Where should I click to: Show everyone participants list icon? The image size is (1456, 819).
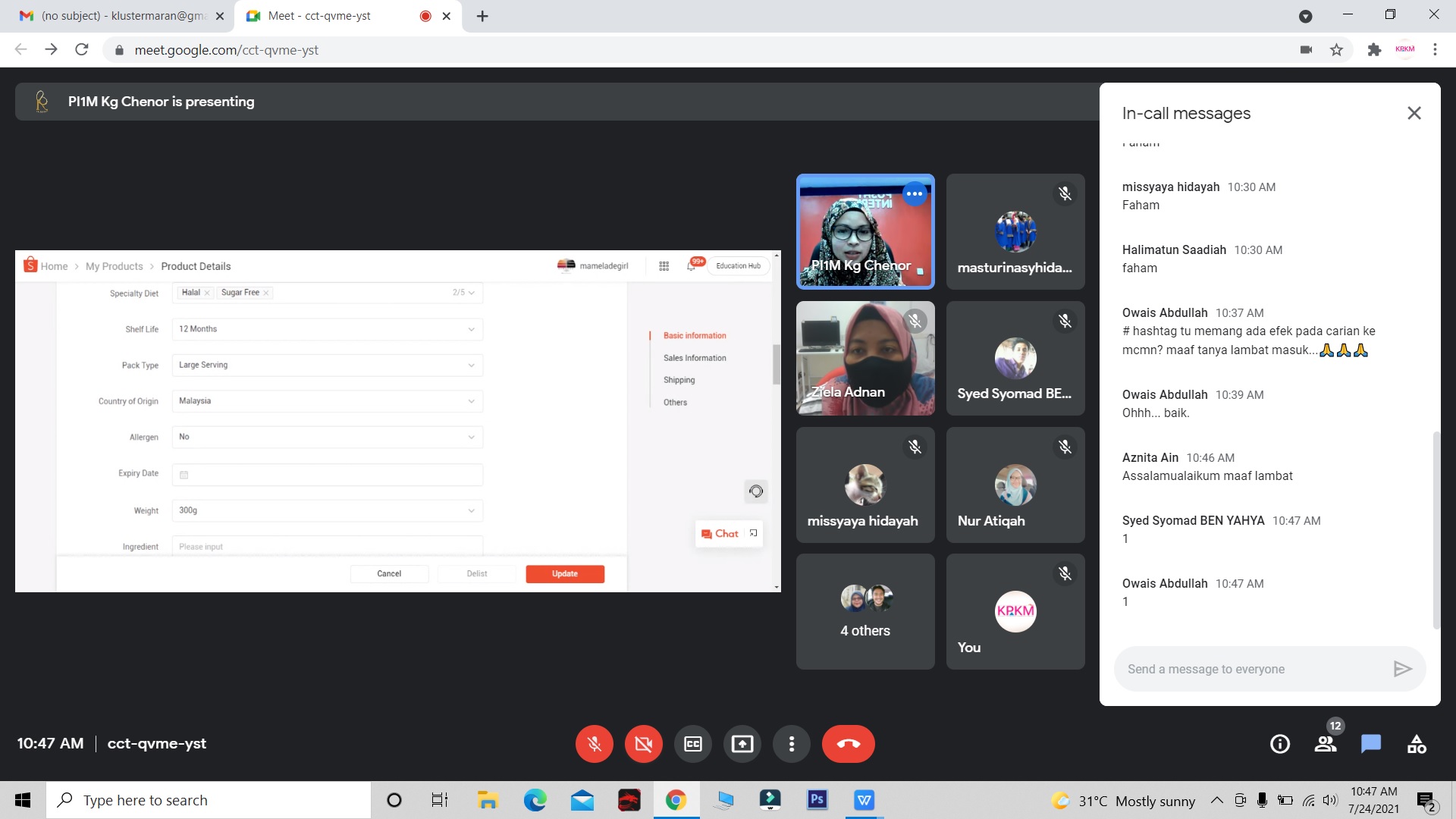1326,744
